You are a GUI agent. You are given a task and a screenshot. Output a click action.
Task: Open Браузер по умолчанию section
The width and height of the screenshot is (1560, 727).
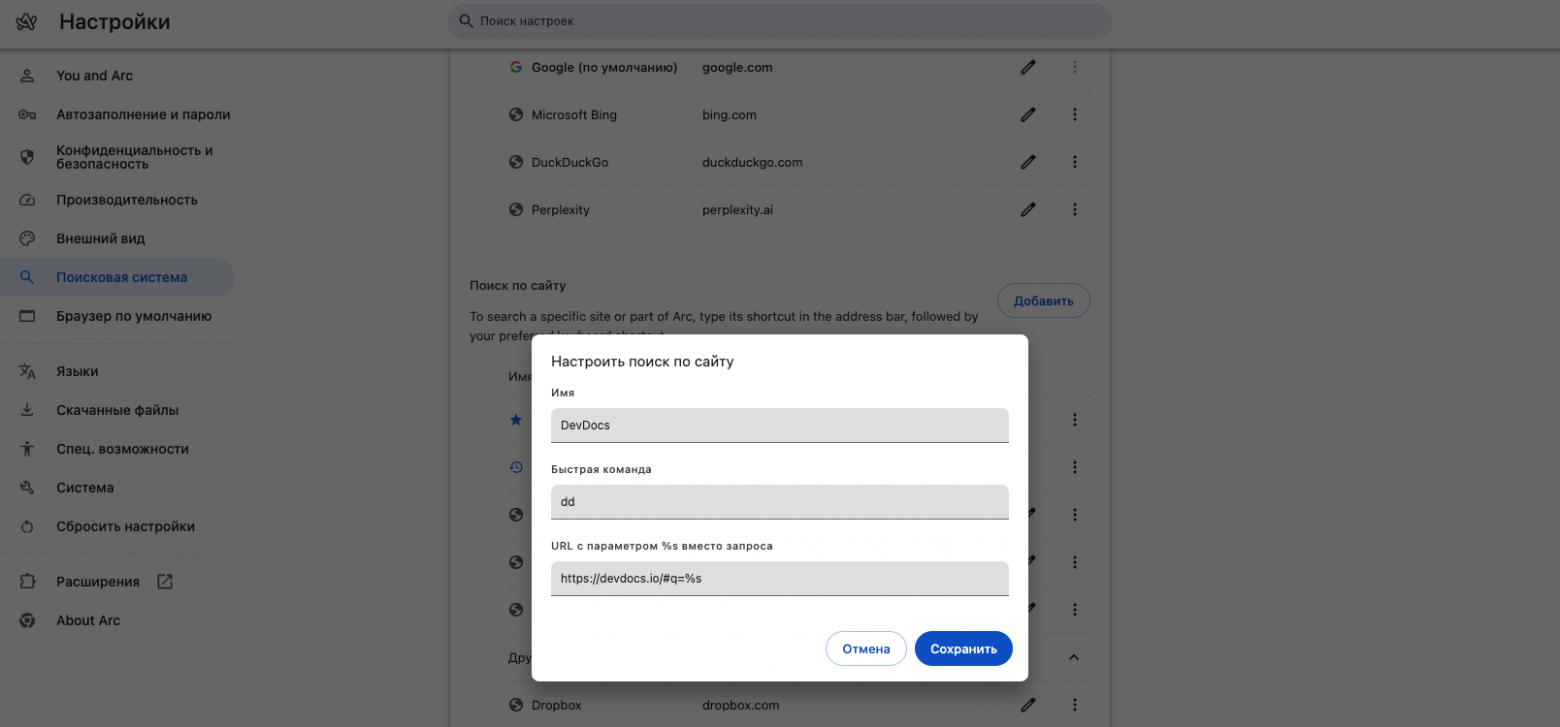[x=118, y=317]
